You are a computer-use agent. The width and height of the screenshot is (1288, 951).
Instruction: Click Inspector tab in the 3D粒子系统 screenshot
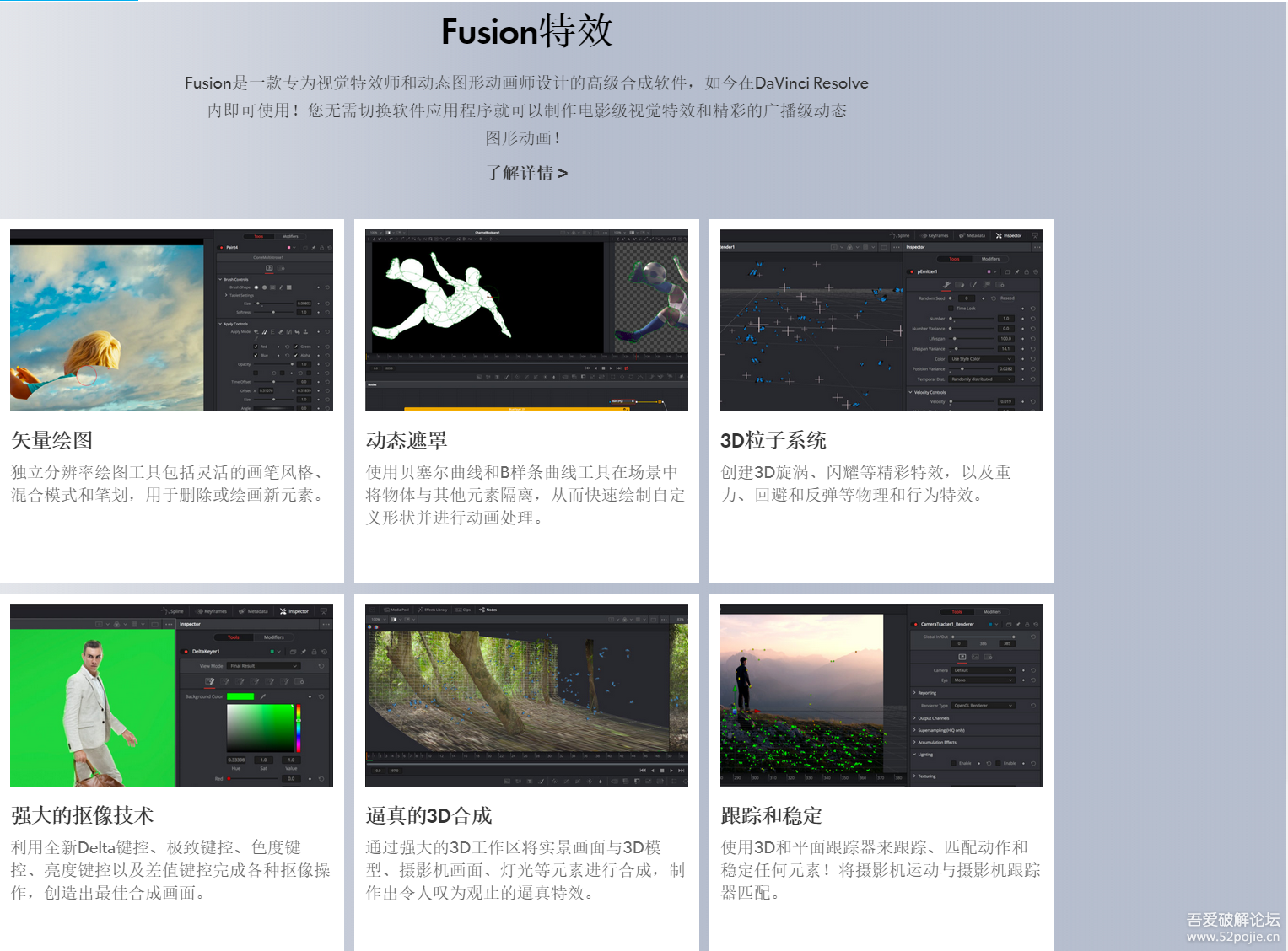point(1008,236)
